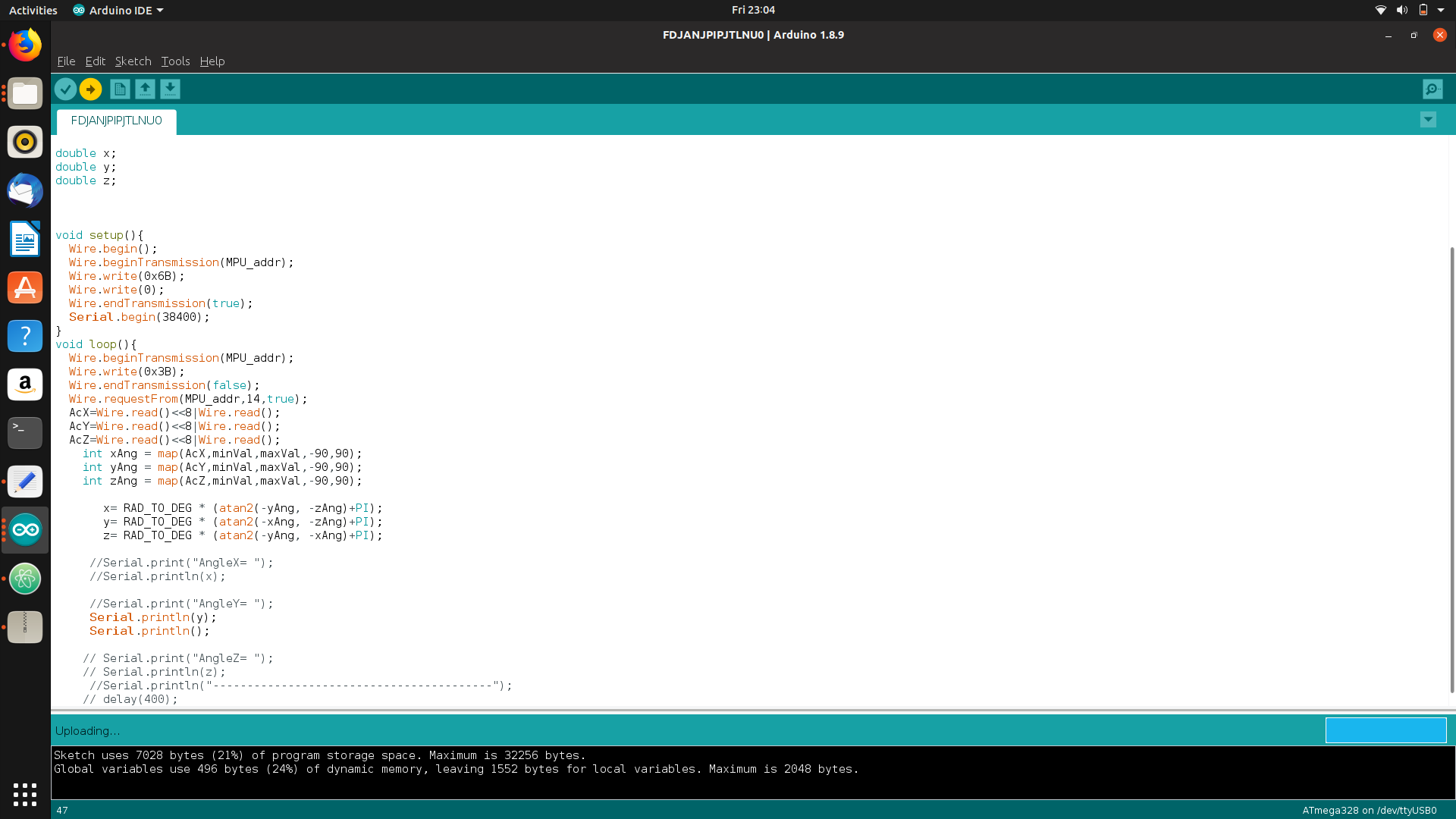Click the upload progress bar
Viewport: 1456px width, 819px height.
click(1385, 730)
